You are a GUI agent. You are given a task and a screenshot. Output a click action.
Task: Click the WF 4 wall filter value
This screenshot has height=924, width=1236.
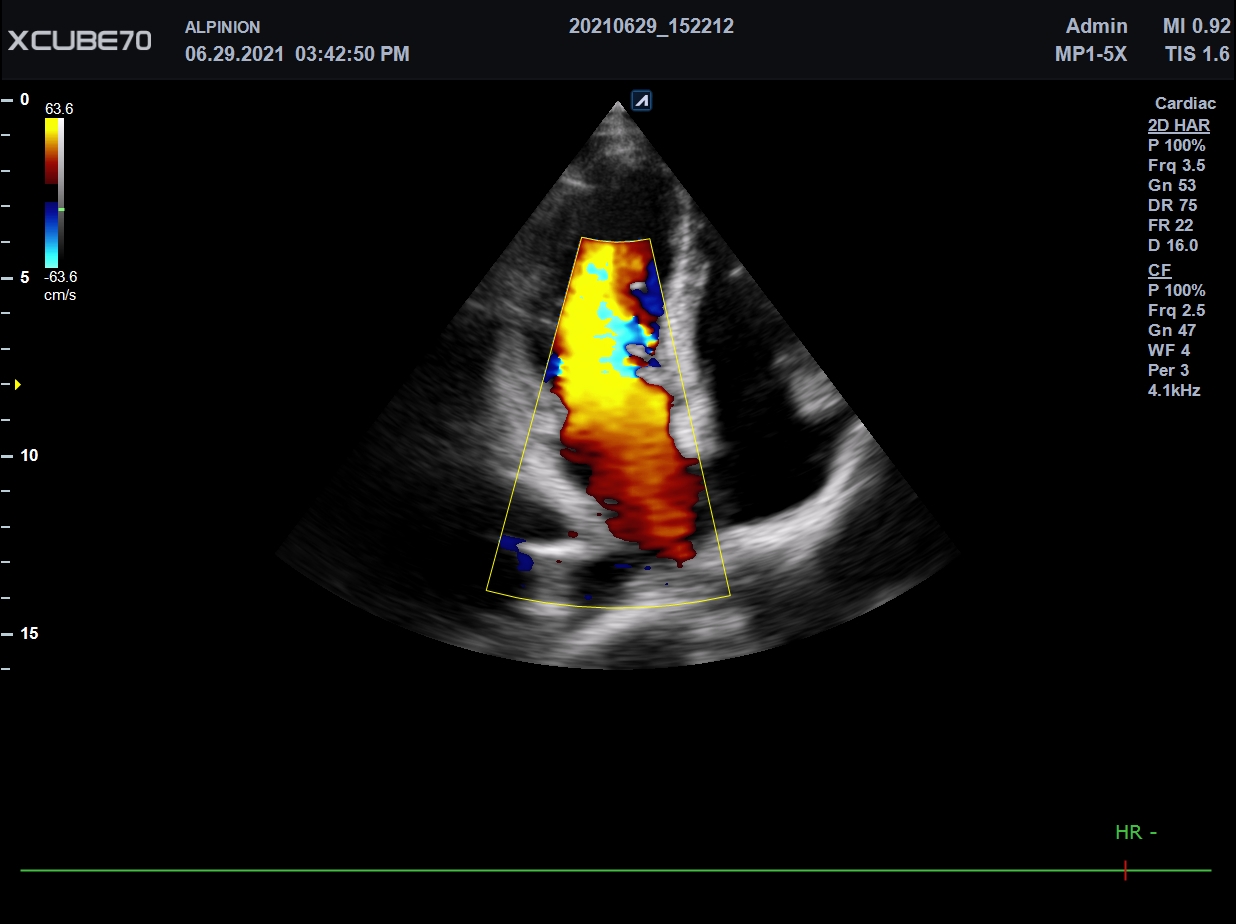(x=1168, y=350)
